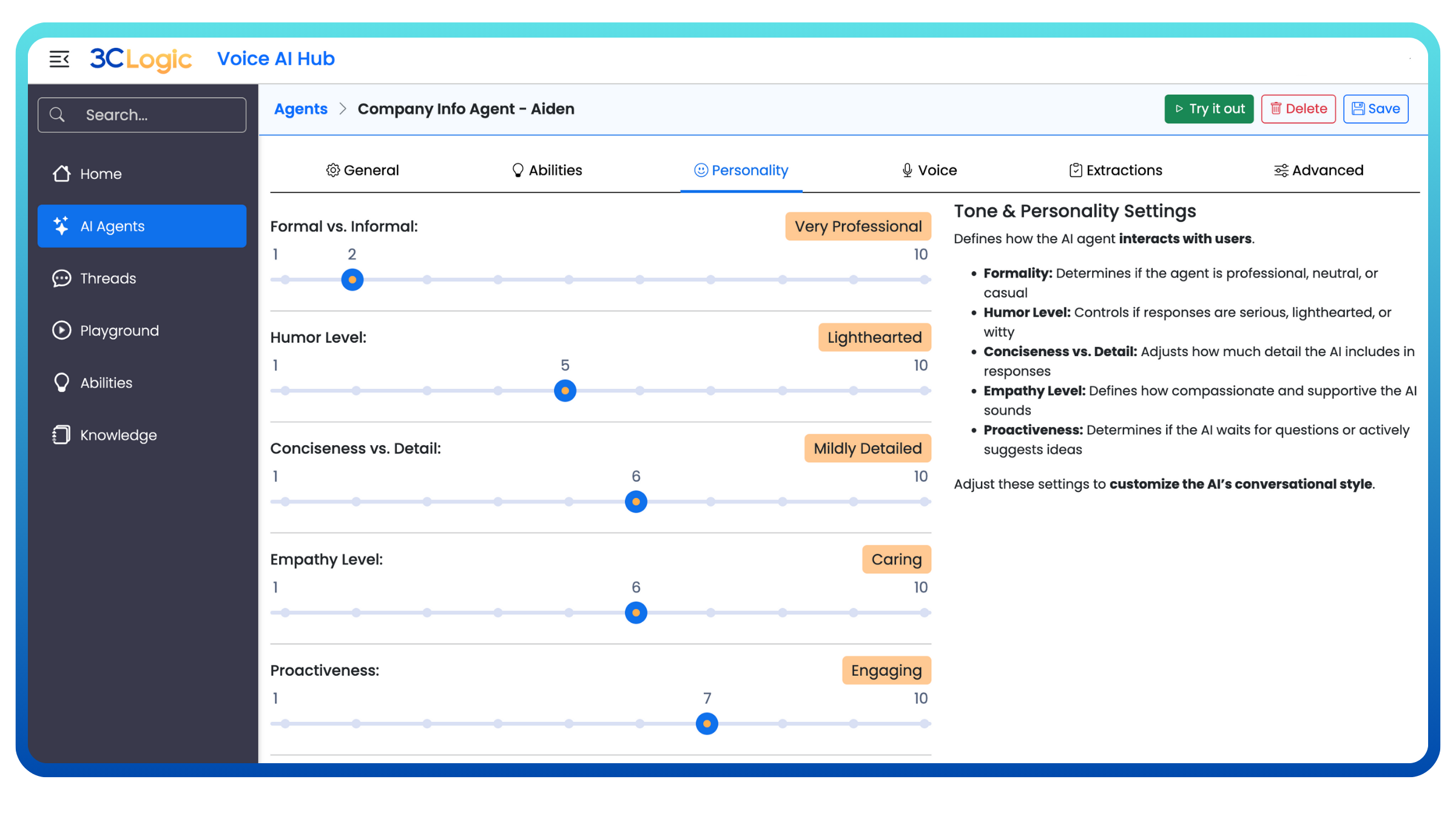Switch to the Extractions tab
The image size is (1456, 819).
pyautogui.click(x=1115, y=170)
